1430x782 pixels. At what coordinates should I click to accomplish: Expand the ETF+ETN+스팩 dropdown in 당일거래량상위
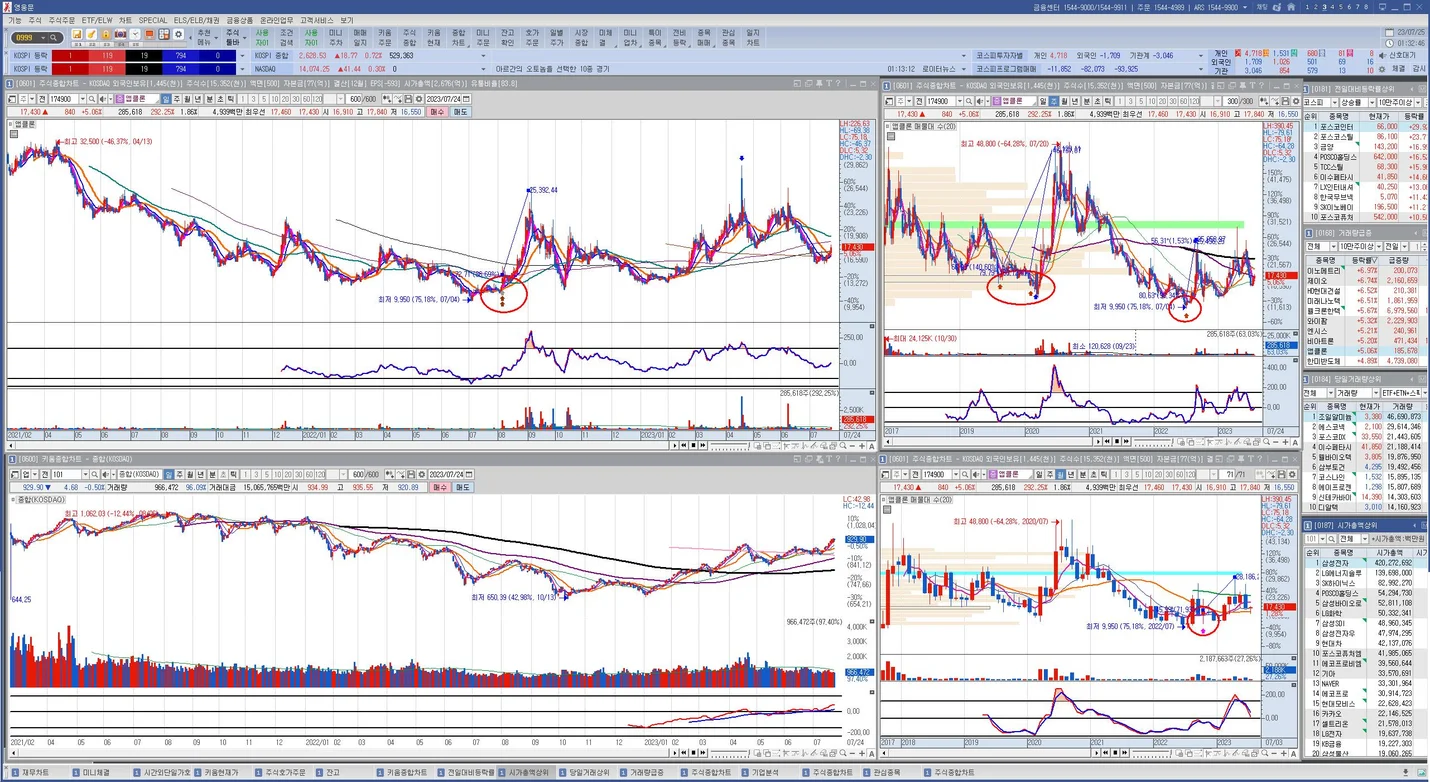pos(1425,393)
